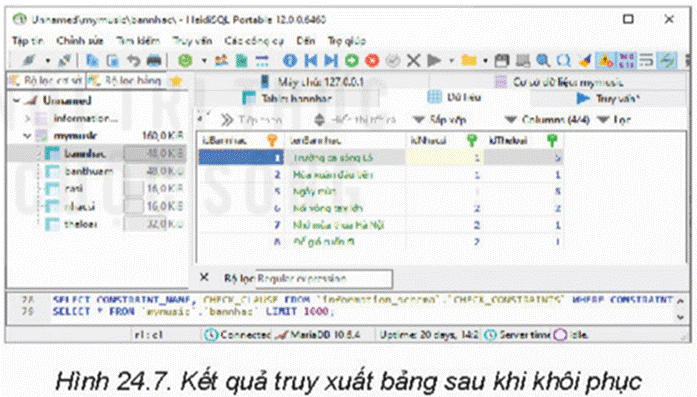Open the Tập tin menu
The image size is (697, 397).
[x=28, y=41]
